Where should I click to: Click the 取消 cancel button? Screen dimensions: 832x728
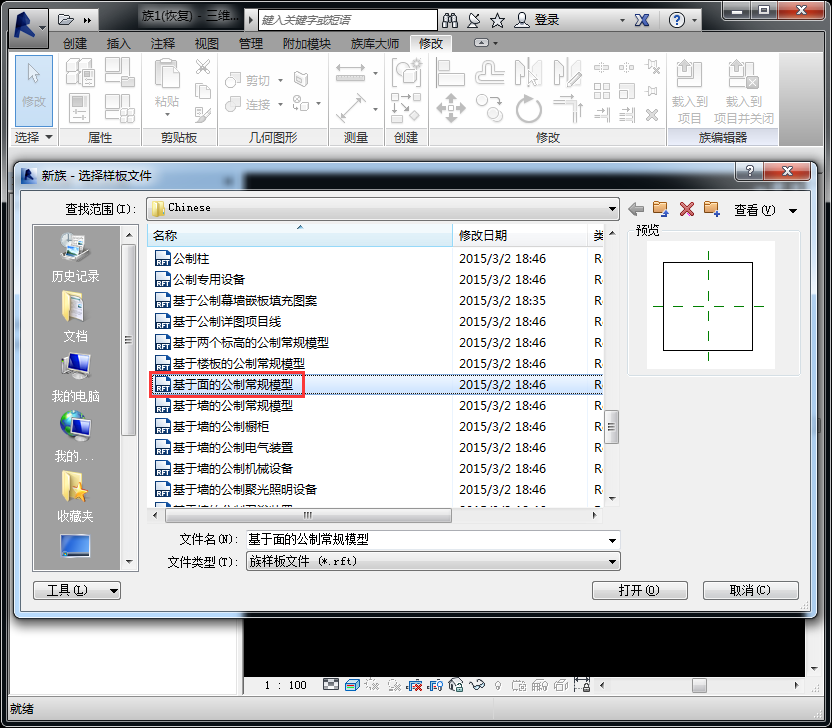[749, 591]
